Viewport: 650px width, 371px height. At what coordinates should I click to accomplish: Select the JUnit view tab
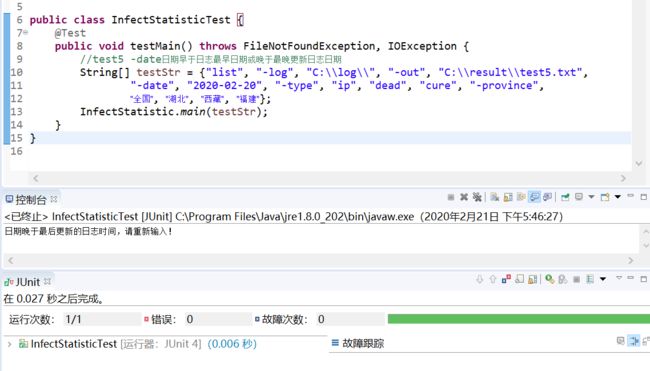(x=22, y=282)
